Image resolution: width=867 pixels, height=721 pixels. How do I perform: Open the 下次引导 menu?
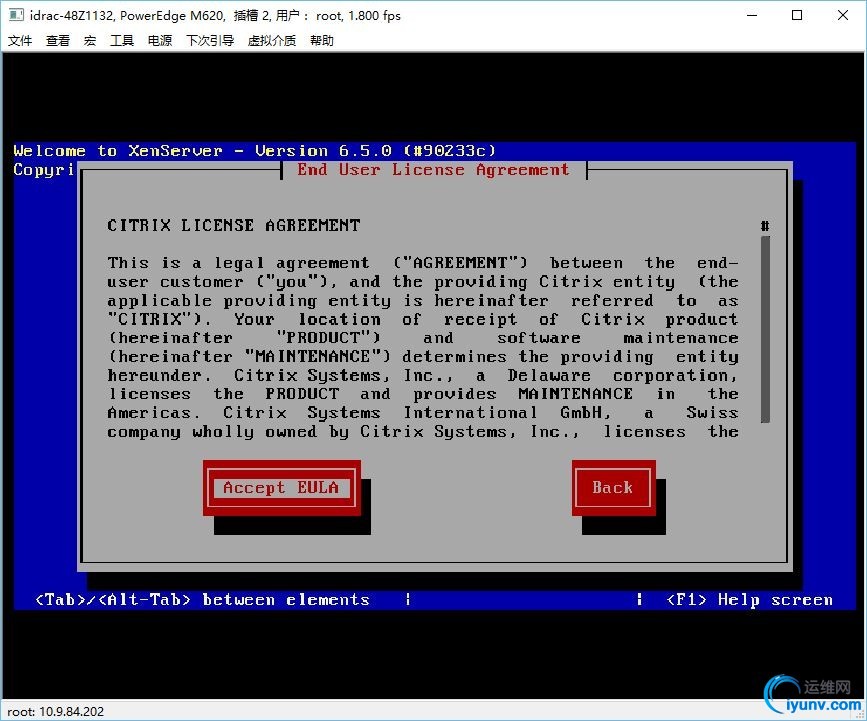210,40
